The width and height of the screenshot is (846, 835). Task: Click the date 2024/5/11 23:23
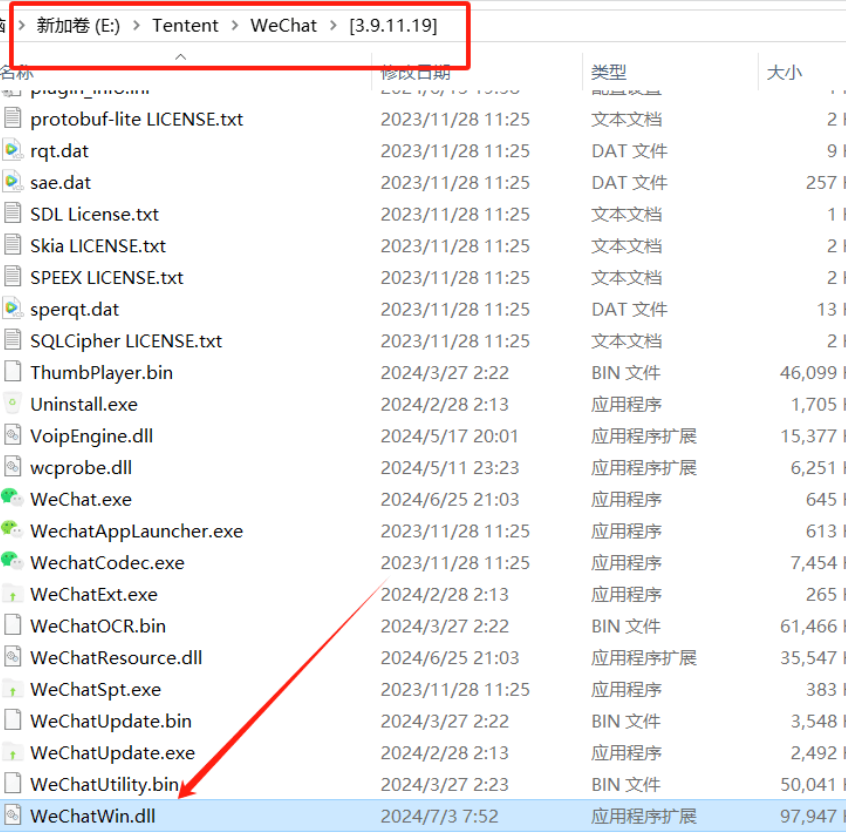pyautogui.click(x=449, y=467)
